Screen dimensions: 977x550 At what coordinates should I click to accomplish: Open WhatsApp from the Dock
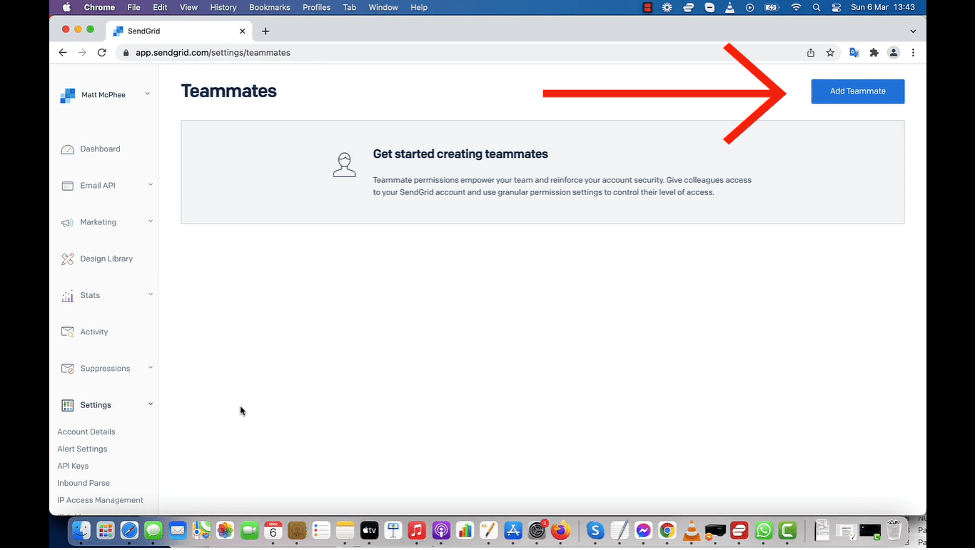pyautogui.click(x=765, y=531)
